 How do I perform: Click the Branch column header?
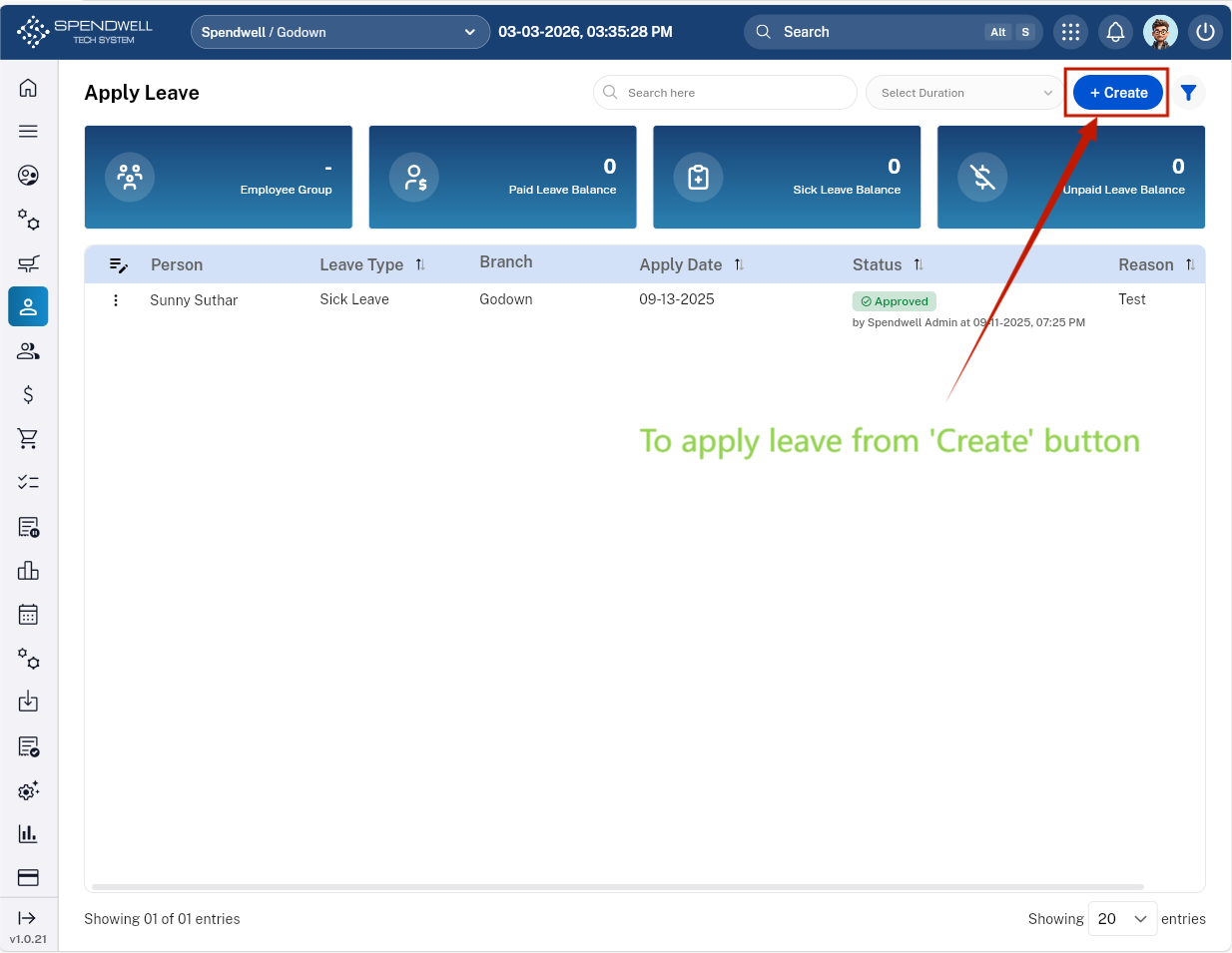(x=506, y=261)
